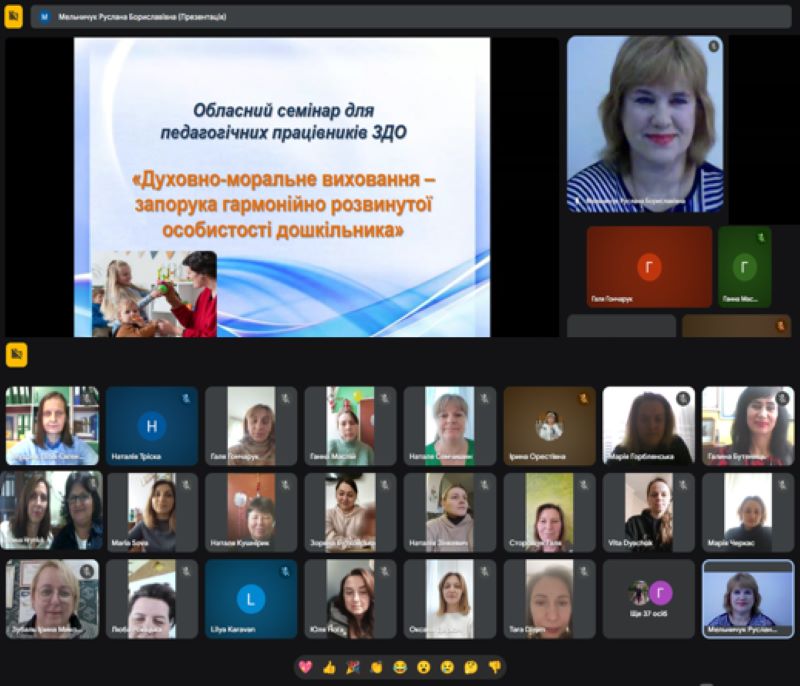The width and height of the screenshot is (800, 686).
Task: Select Наталія Тріска's avatar tile
Action: click(152, 426)
